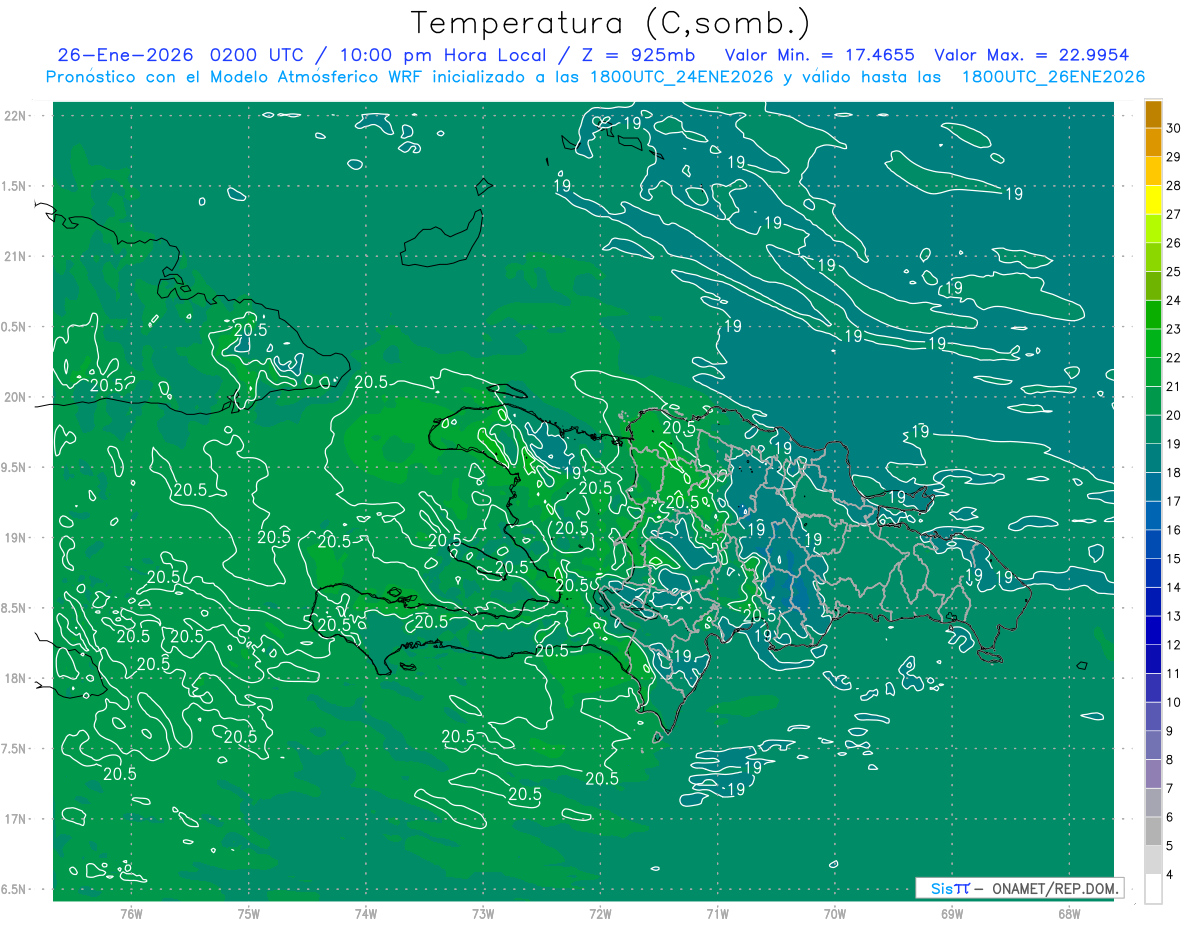Click the 74W longitude axis label
The height and width of the screenshot is (927, 1200).
pyautogui.click(x=366, y=913)
